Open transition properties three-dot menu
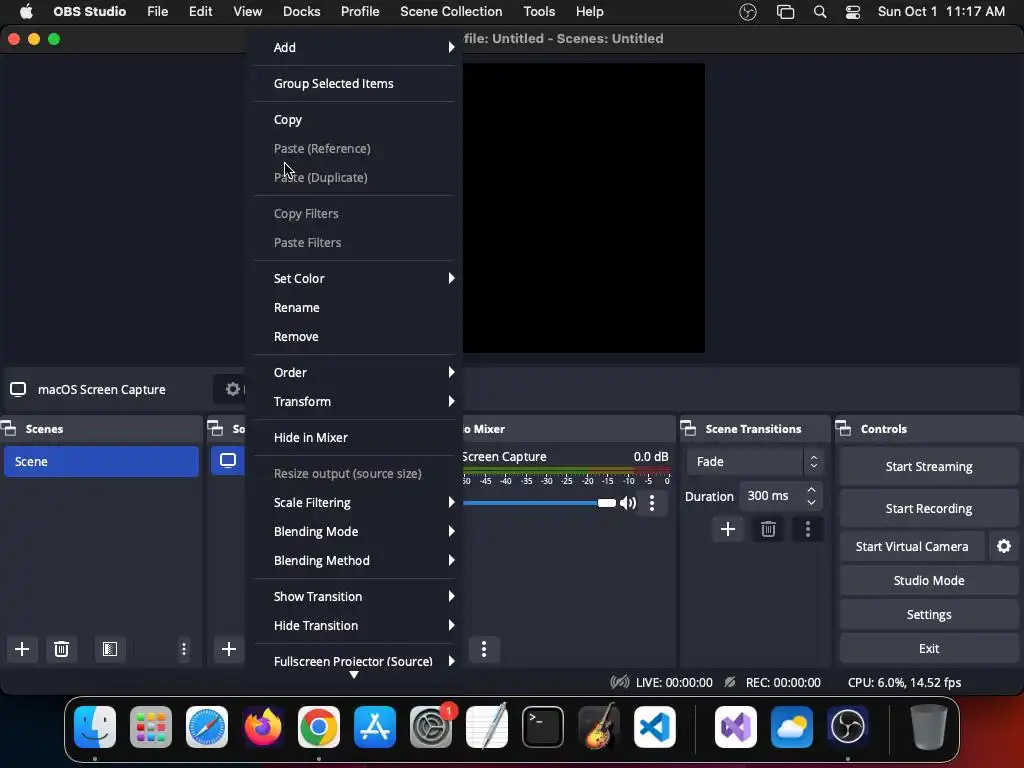 pyautogui.click(x=808, y=529)
